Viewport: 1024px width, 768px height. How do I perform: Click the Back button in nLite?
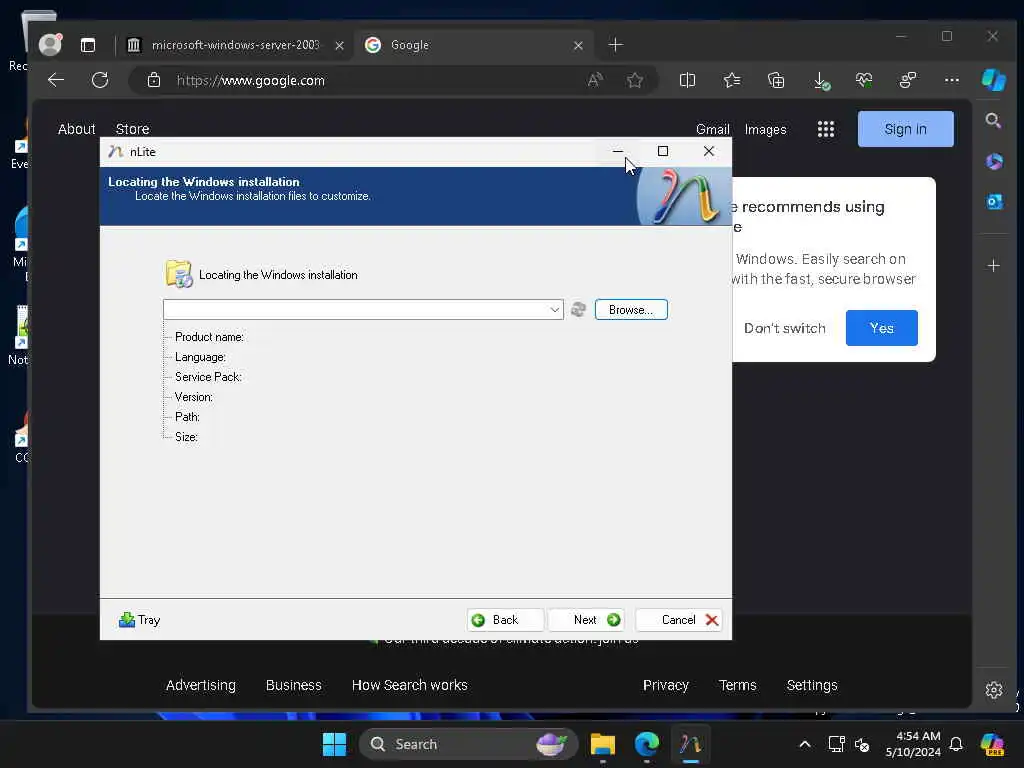(505, 620)
